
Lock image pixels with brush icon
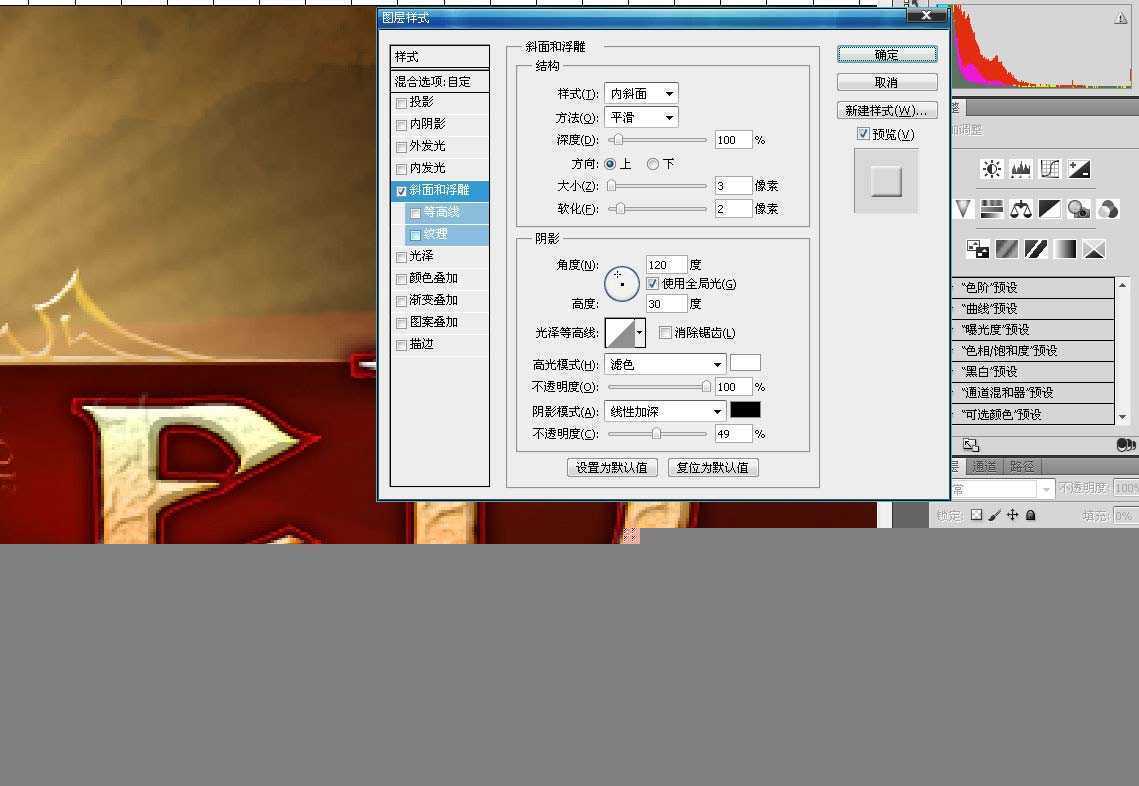[x=994, y=515]
